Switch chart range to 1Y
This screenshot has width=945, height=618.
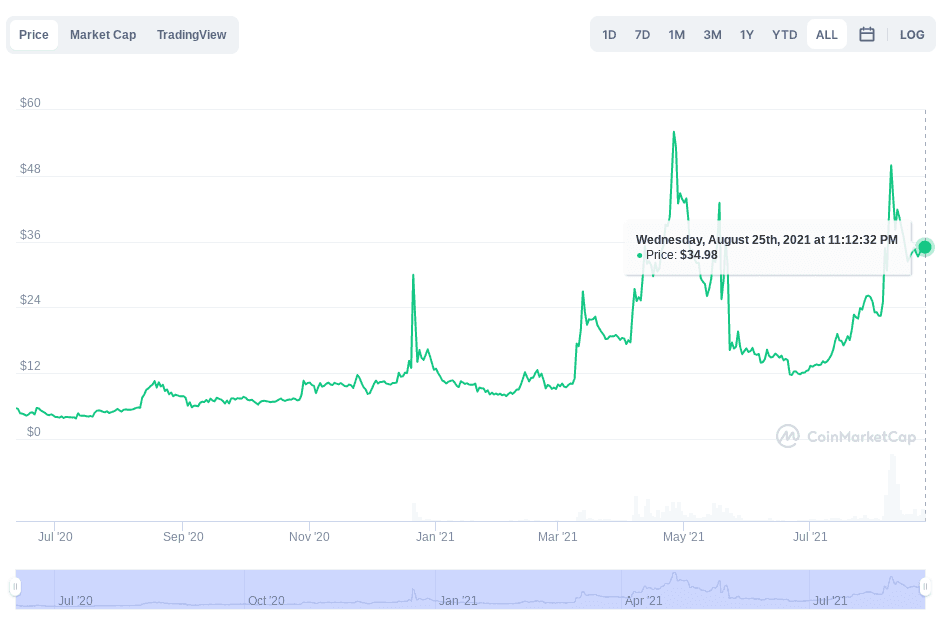[x=747, y=34]
